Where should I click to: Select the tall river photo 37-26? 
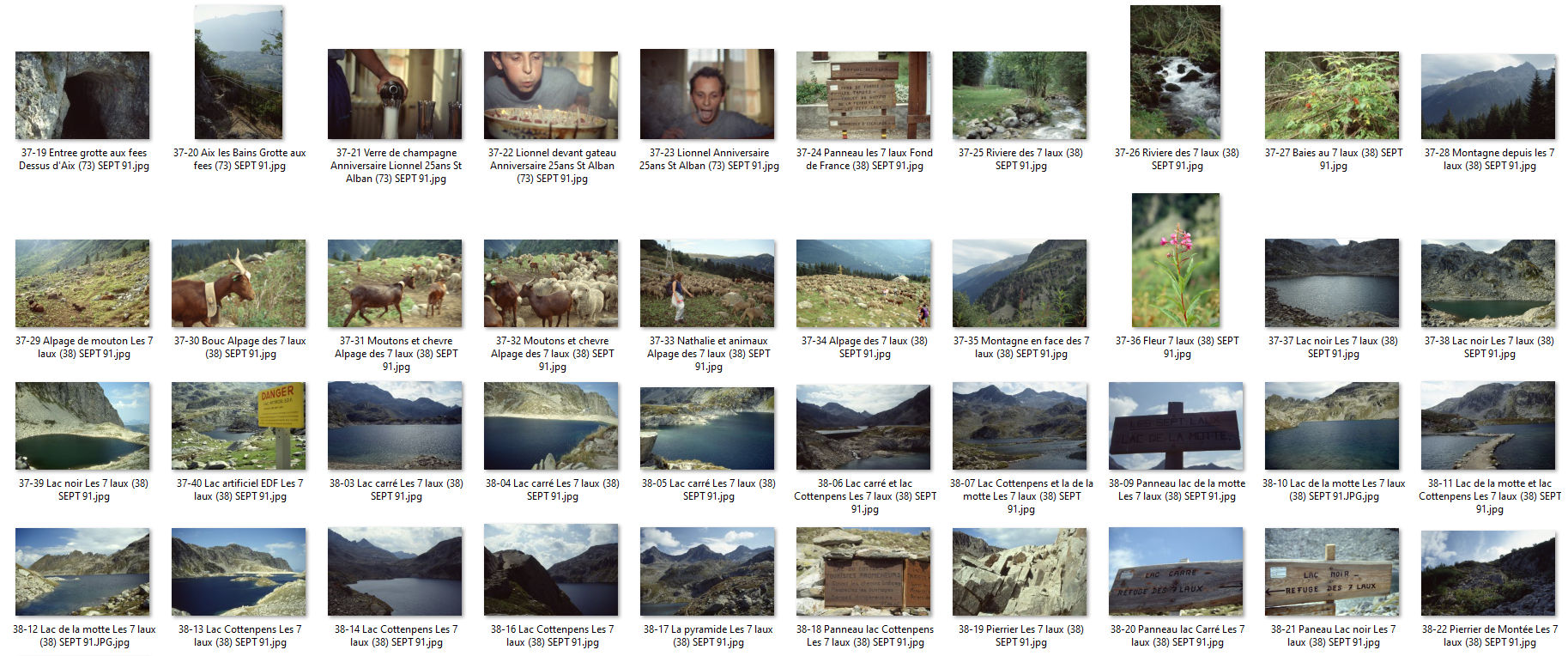(x=1176, y=72)
